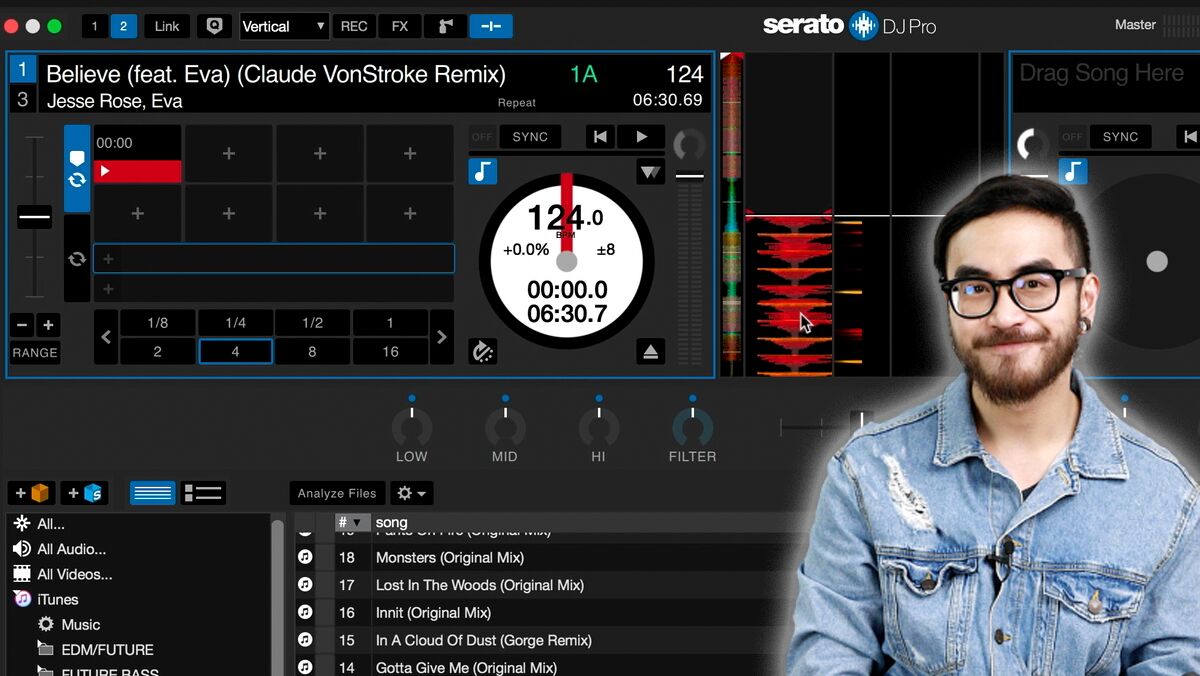Click the music note icon beside Innit

pos(306,612)
